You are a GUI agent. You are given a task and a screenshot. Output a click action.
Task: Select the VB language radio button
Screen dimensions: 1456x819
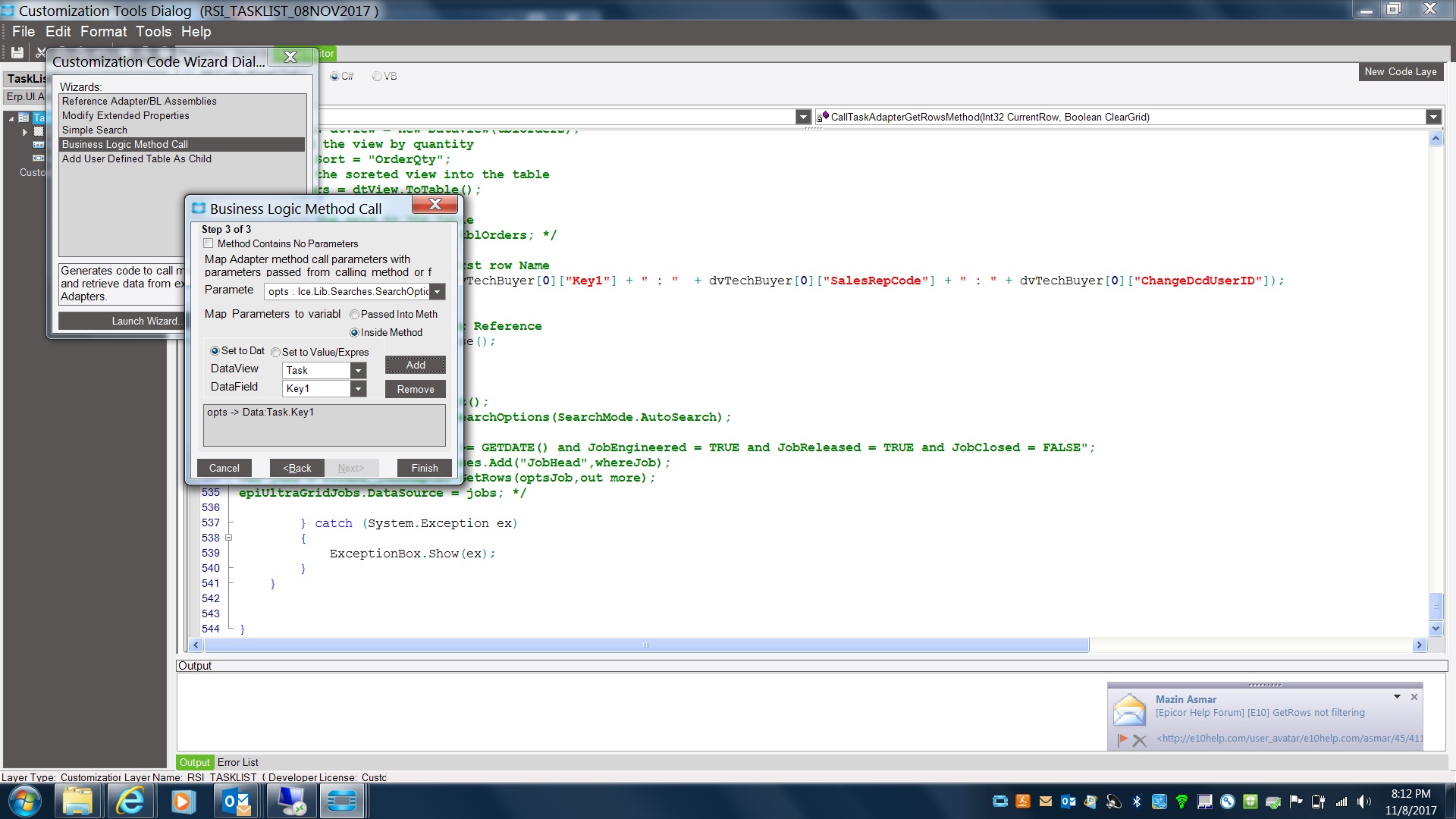377,77
